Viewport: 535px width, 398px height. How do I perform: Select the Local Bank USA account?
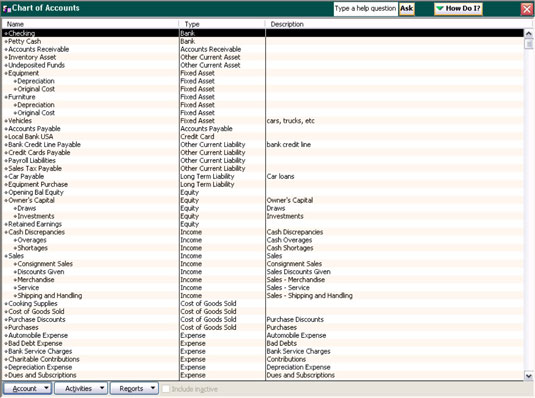click(31, 137)
